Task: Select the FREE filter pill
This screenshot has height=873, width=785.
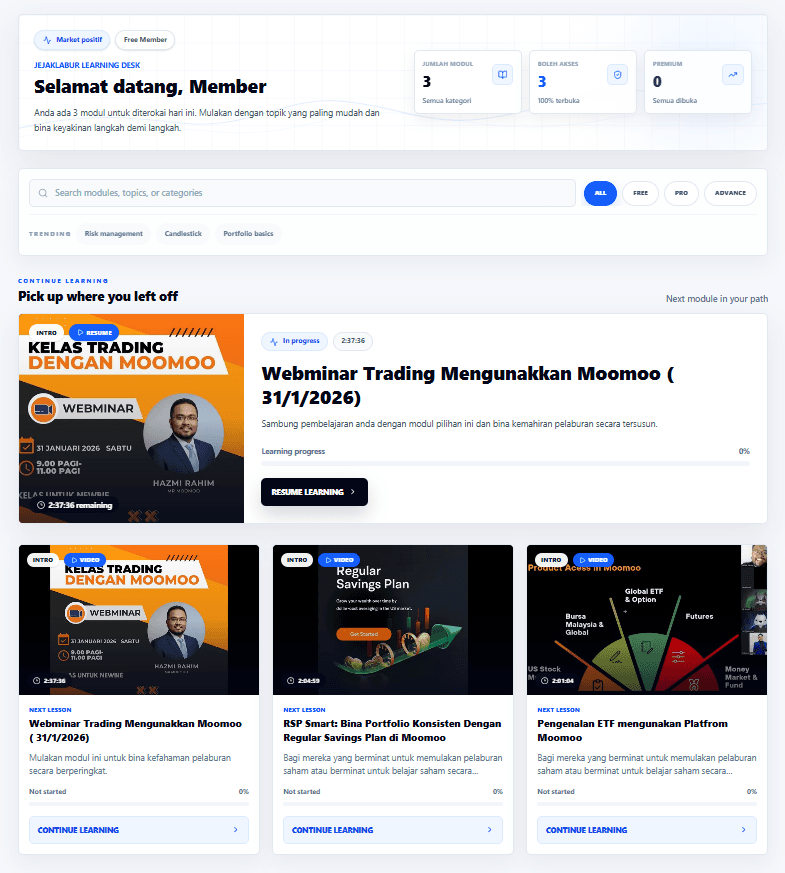Action: 640,193
